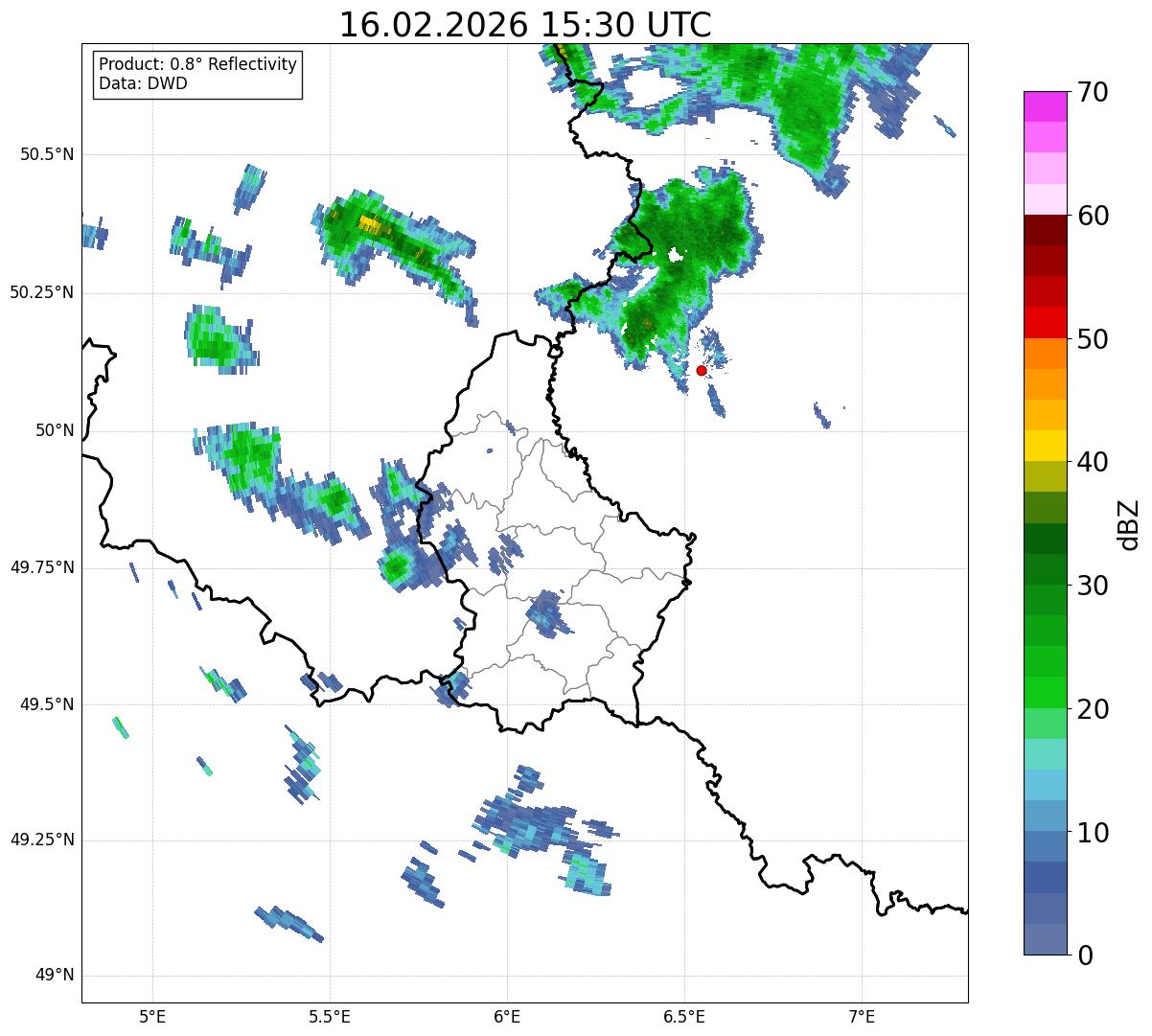Click the colorbar tick label 70
1152x1036 pixels.
tap(1092, 92)
